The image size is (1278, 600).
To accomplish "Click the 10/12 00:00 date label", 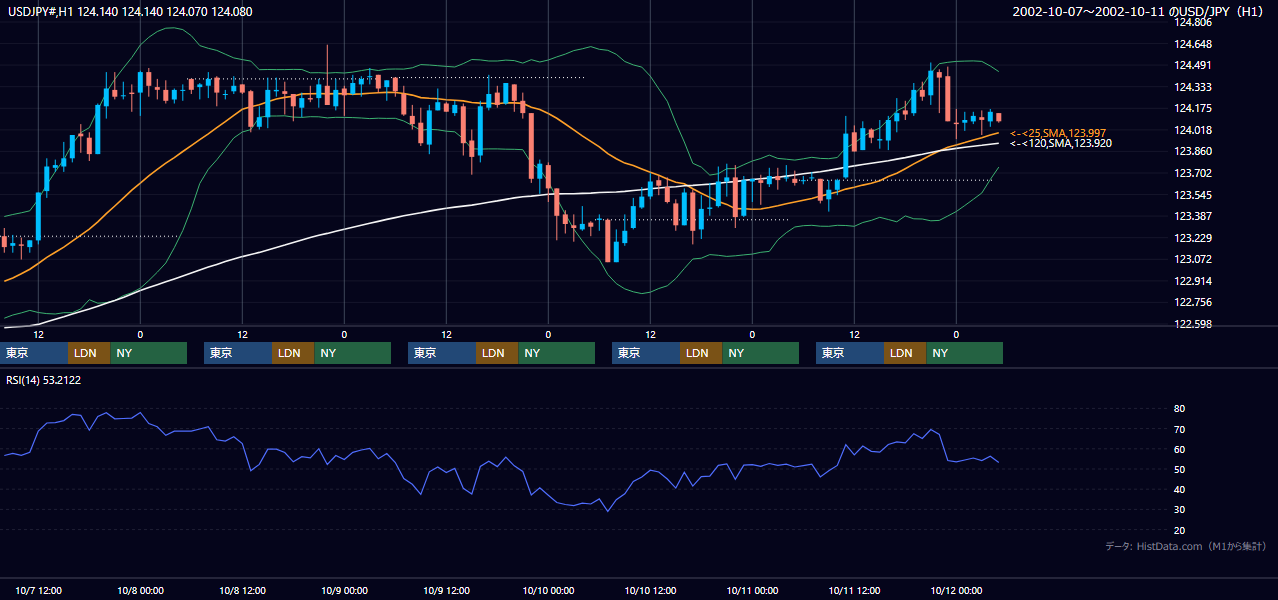I will pos(956,590).
